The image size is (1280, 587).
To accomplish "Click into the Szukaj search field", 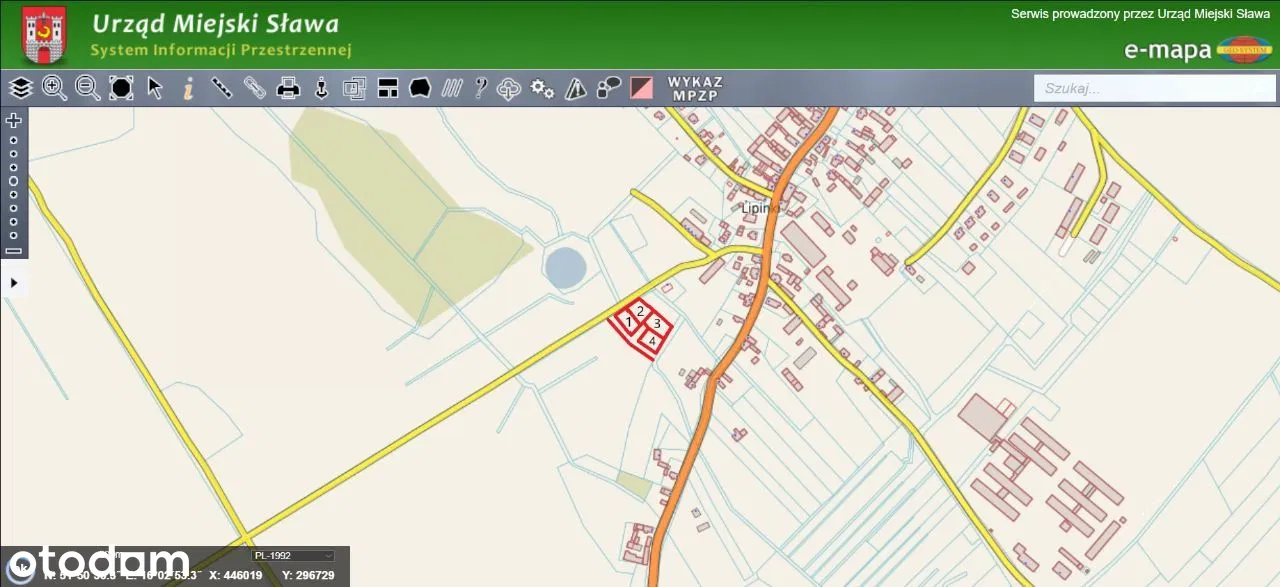I will 1154,88.
